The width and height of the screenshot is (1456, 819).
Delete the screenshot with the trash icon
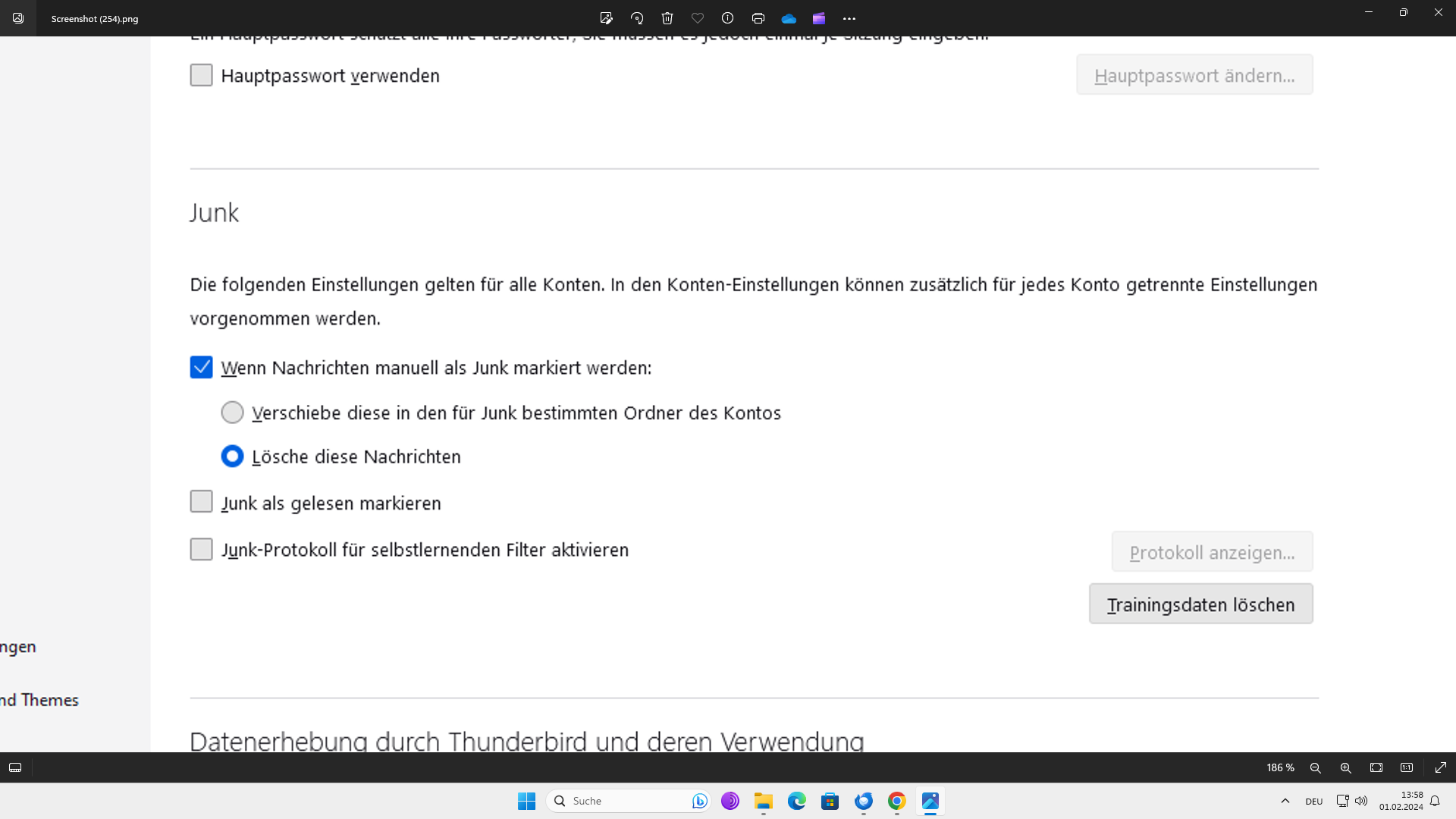coord(667,18)
